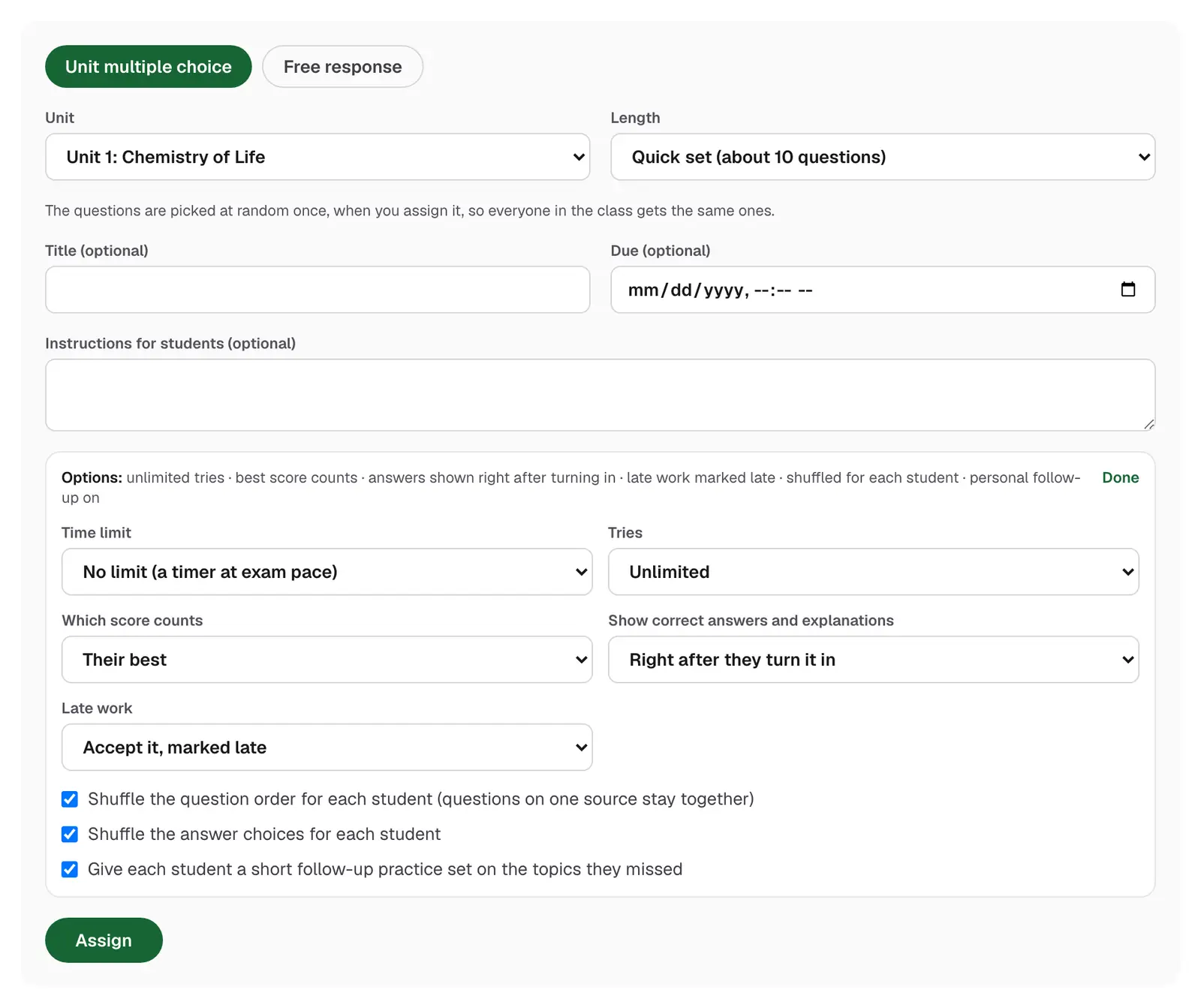
Task: Click the Options summary text line
Action: (570, 488)
